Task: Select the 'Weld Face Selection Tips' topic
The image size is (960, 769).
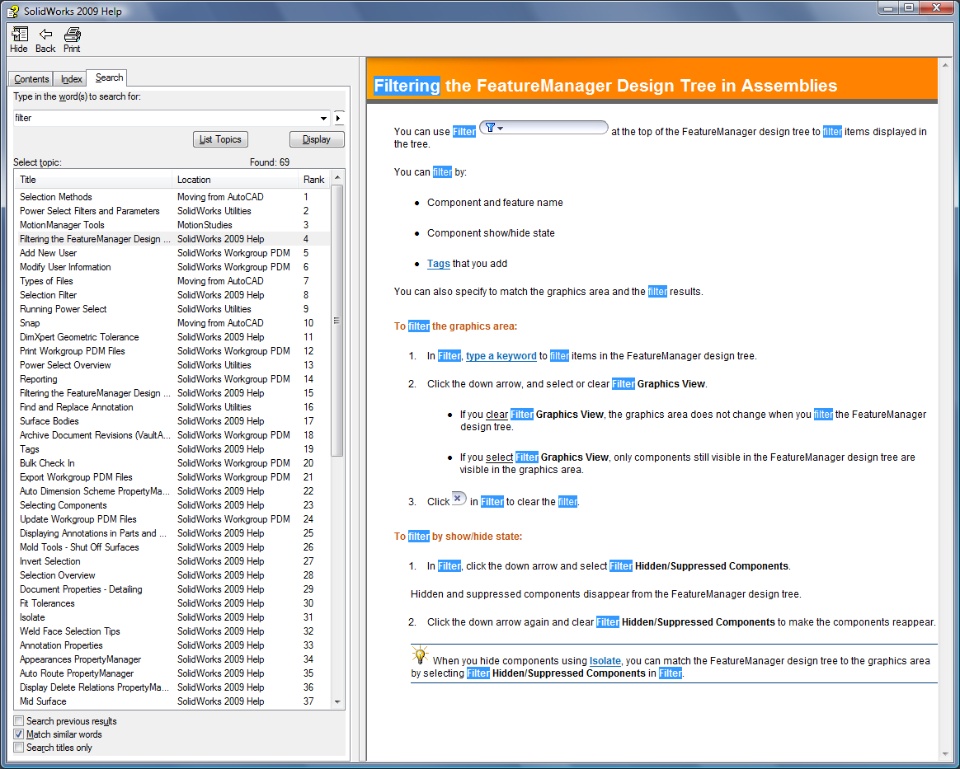Action: (x=172, y=631)
